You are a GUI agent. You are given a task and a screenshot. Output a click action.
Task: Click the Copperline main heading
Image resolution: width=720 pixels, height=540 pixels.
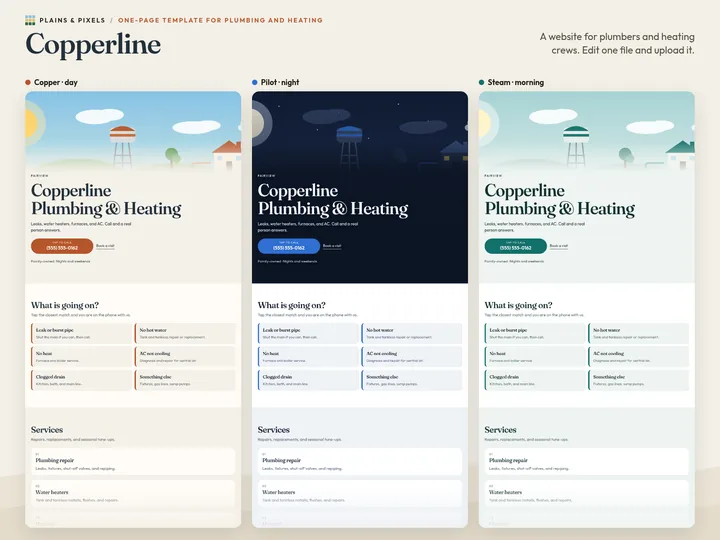(x=93, y=45)
